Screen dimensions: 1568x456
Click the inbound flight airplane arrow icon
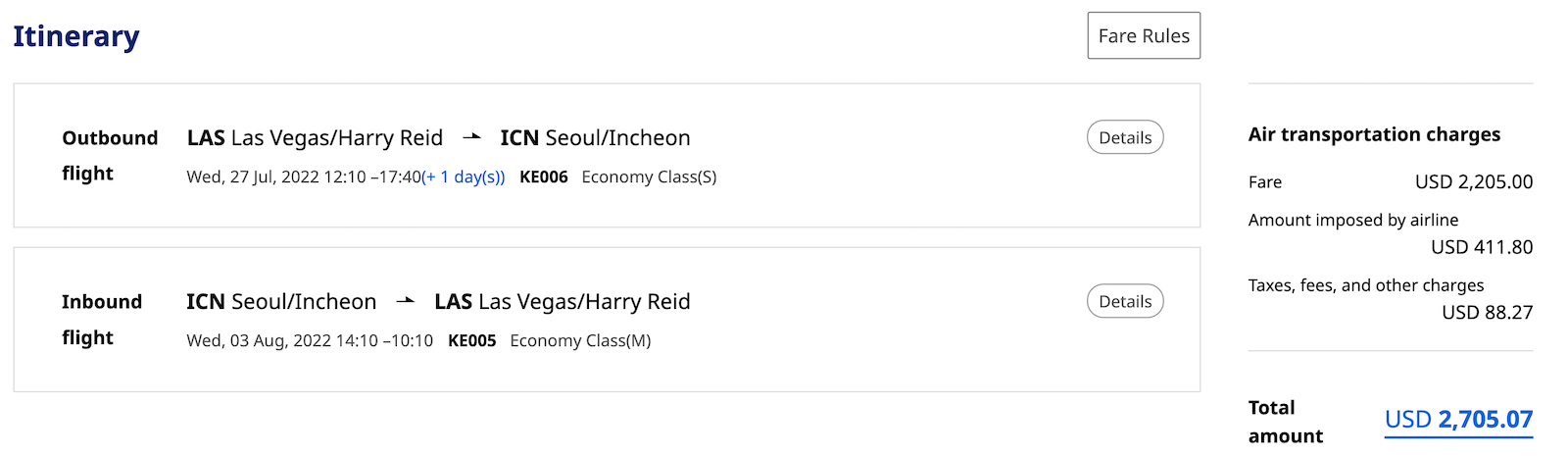coord(405,302)
